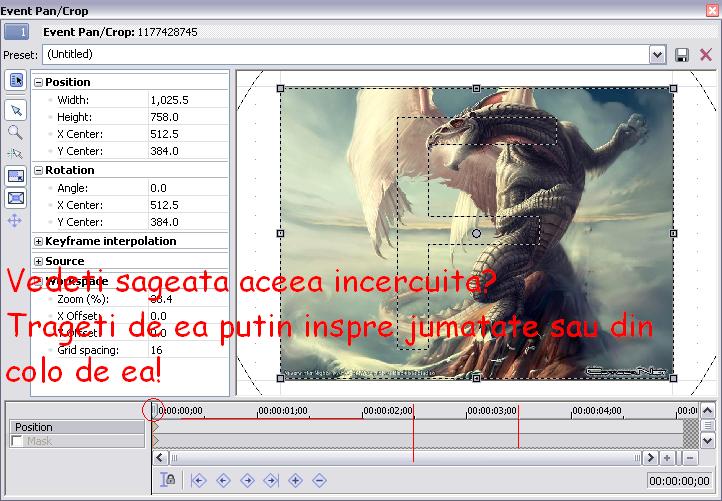Click the vertical scroll grip button beside ruler

[708, 425]
